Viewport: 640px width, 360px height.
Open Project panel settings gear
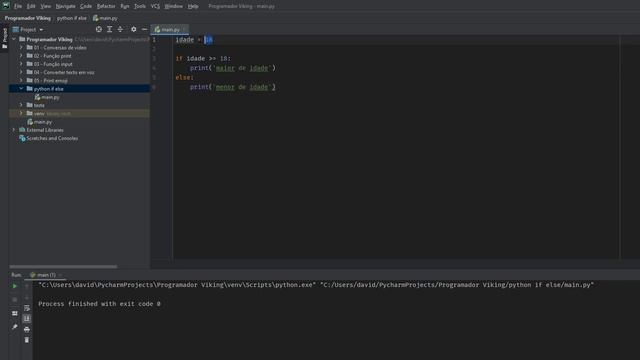133,29
